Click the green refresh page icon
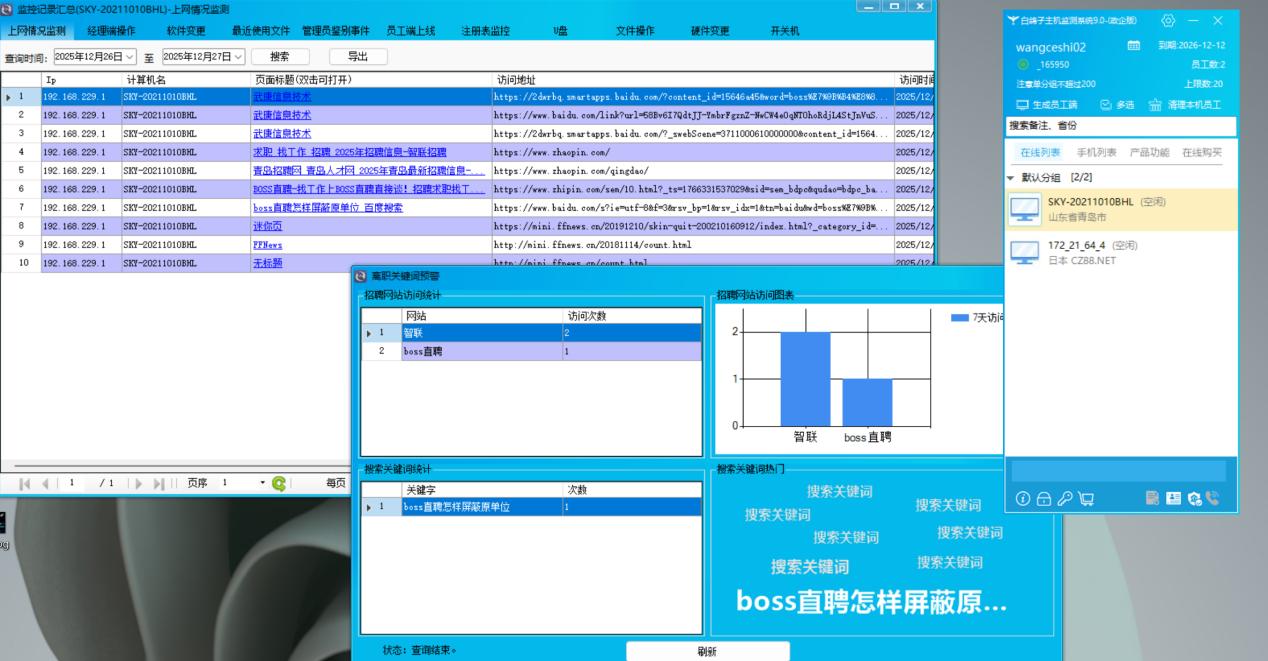Viewport: 1268px width, 661px height. point(279,484)
